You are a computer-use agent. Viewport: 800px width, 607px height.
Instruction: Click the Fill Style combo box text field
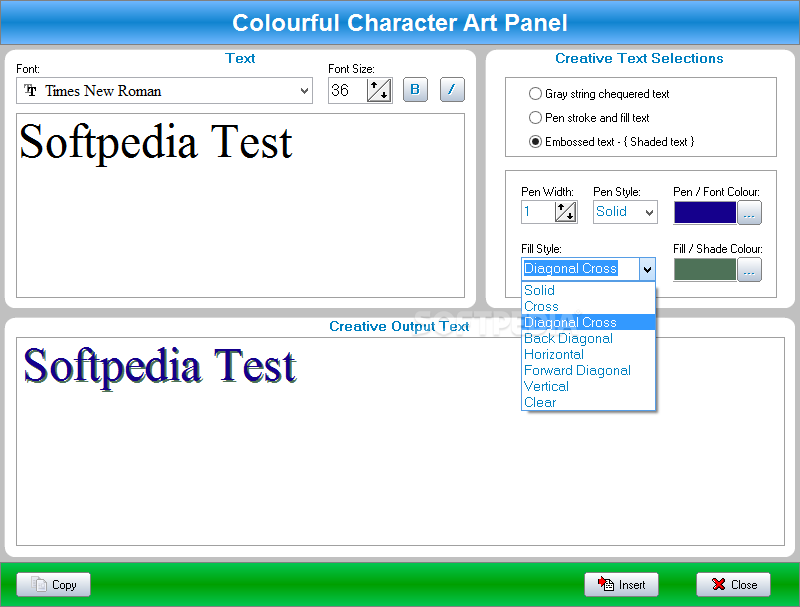point(581,269)
